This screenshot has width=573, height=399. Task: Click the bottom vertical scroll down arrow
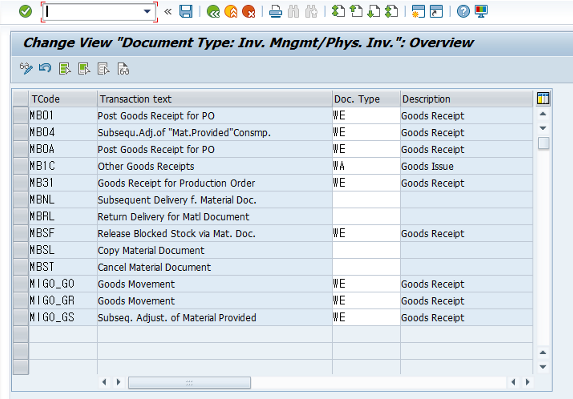pyautogui.click(x=543, y=366)
